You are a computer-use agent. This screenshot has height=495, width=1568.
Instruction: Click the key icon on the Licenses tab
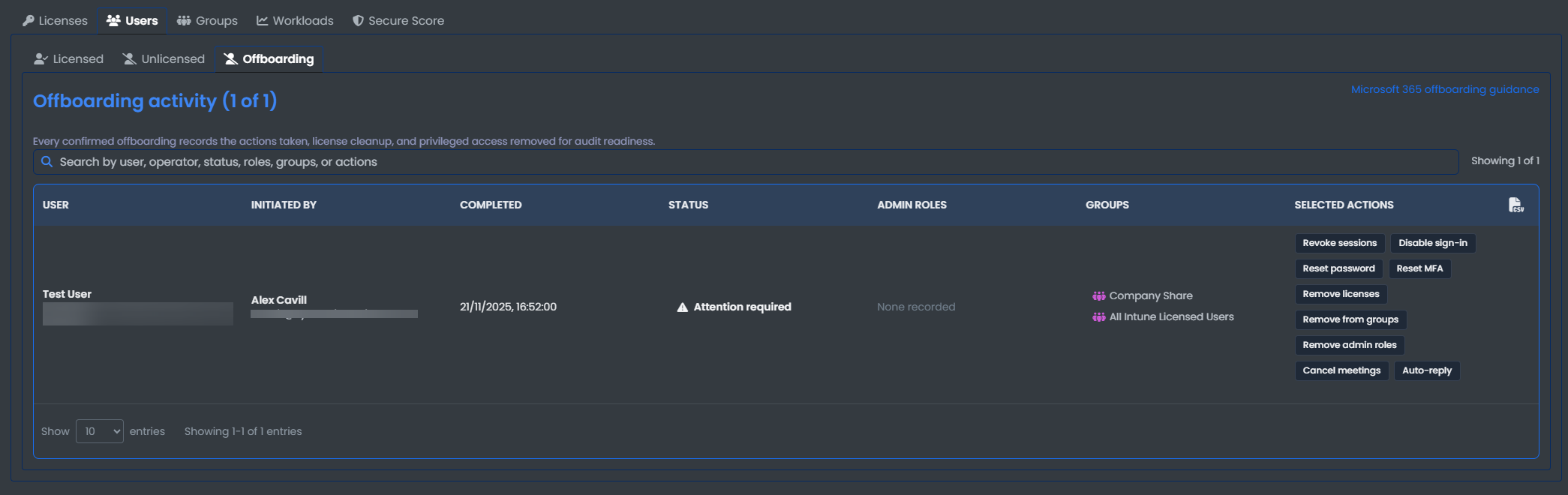coord(29,21)
